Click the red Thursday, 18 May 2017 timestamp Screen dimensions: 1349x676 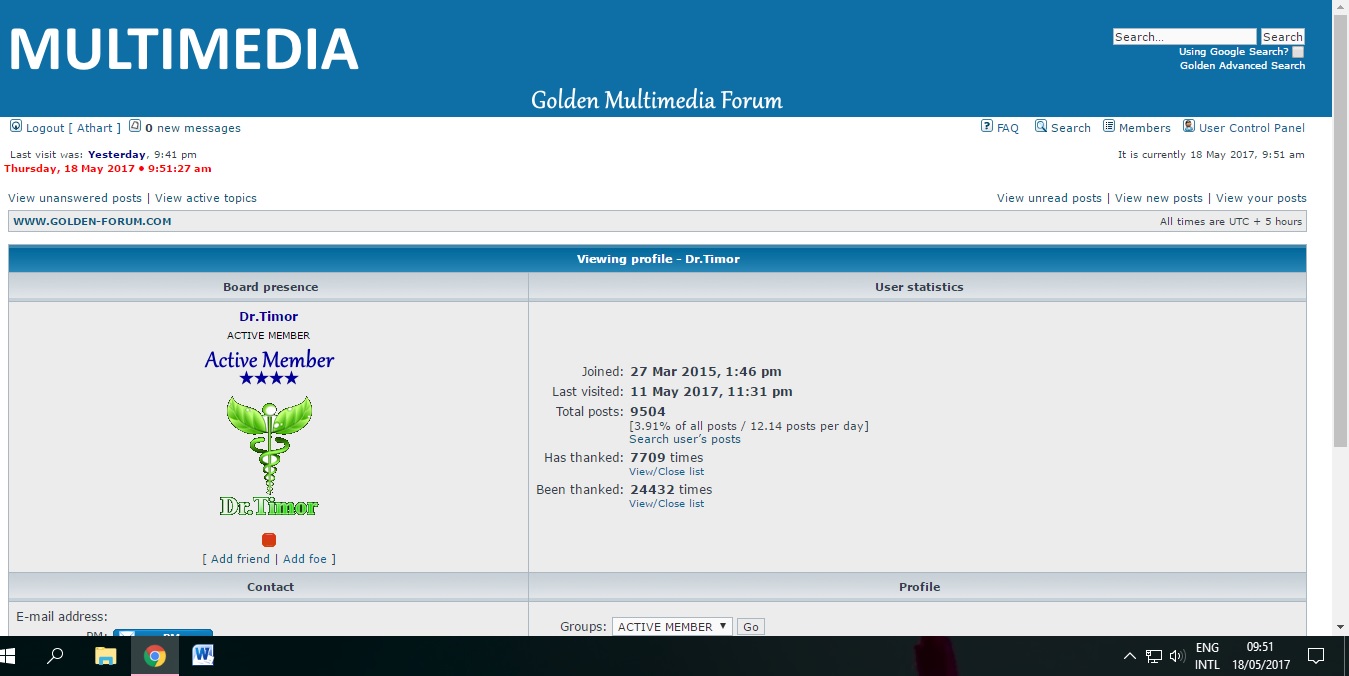[x=108, y=169]
